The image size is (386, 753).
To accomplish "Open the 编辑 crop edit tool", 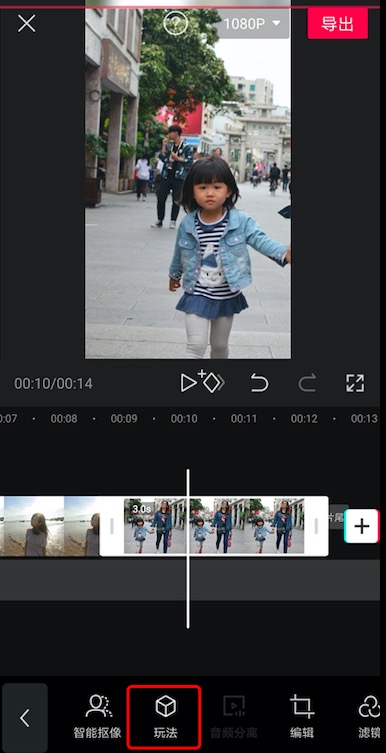I will tap(302, 717).
